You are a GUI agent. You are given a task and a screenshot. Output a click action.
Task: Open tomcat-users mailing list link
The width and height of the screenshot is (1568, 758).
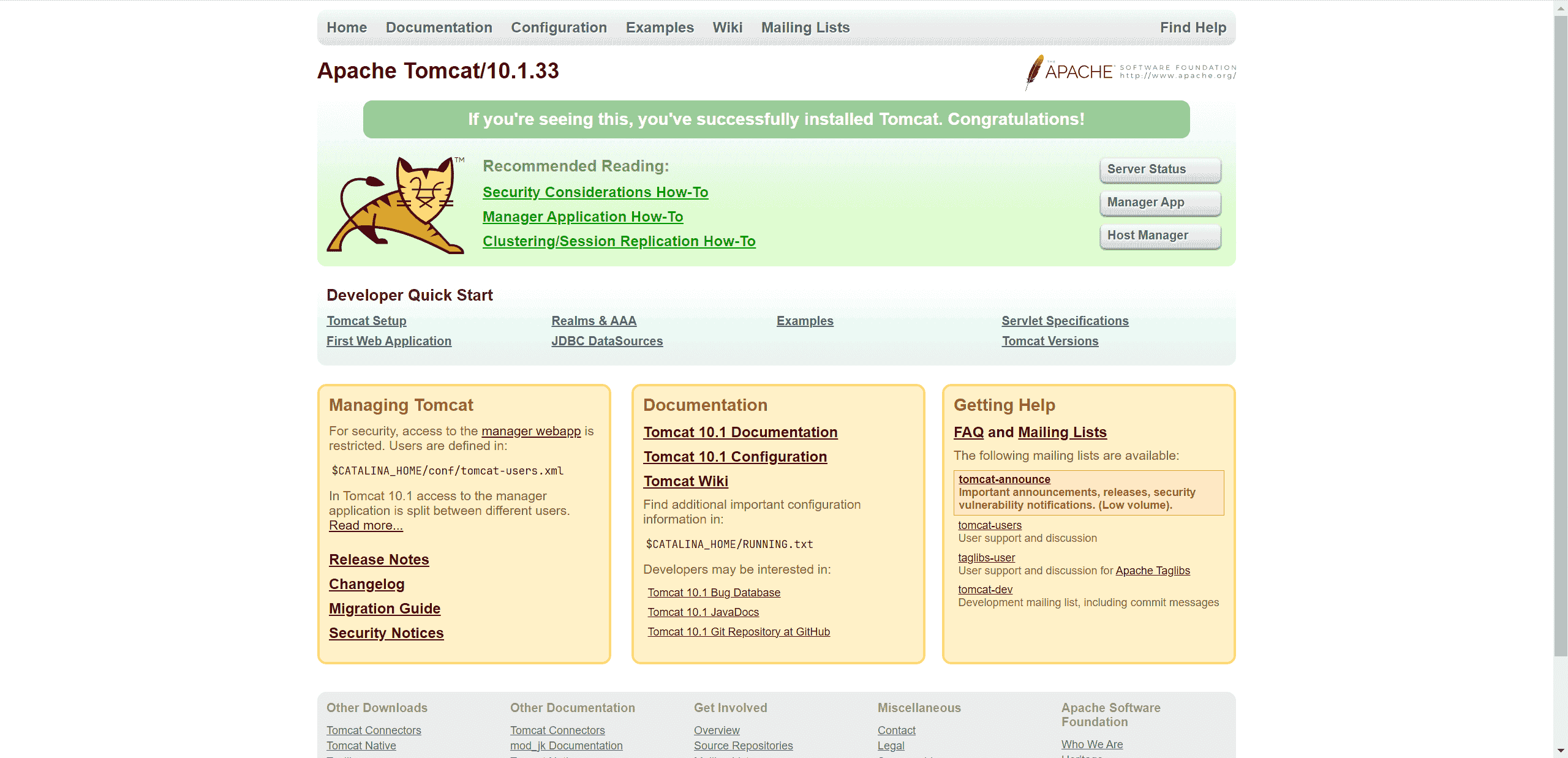[x=989, y=525]
